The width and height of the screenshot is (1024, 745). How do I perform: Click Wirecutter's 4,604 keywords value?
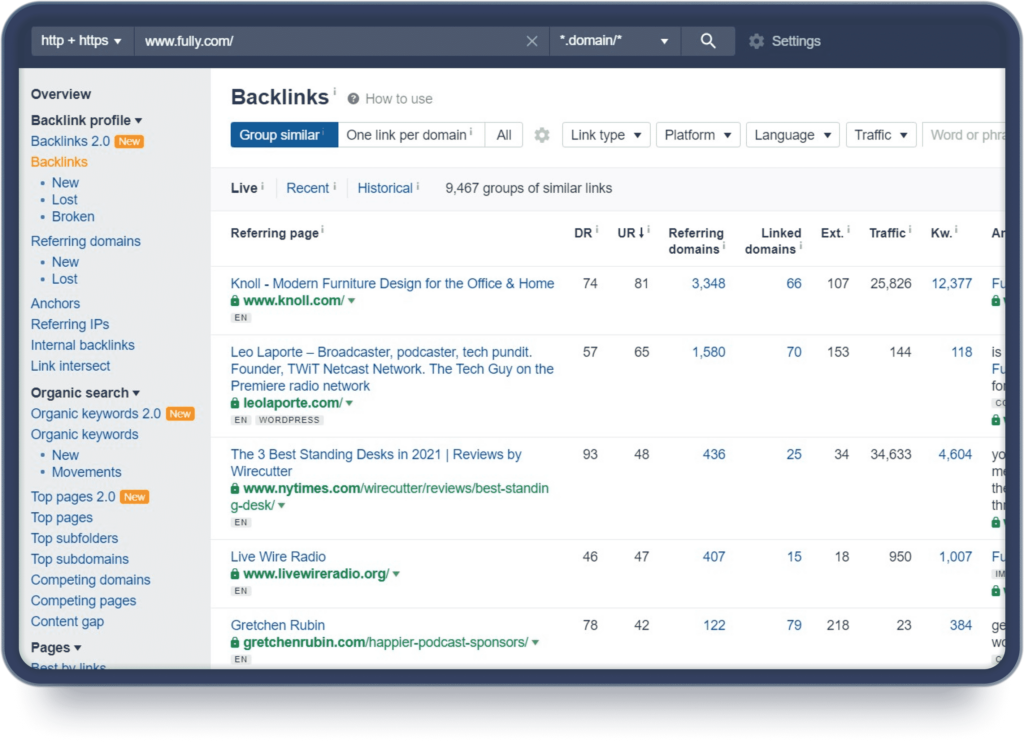tap(955, 454)
